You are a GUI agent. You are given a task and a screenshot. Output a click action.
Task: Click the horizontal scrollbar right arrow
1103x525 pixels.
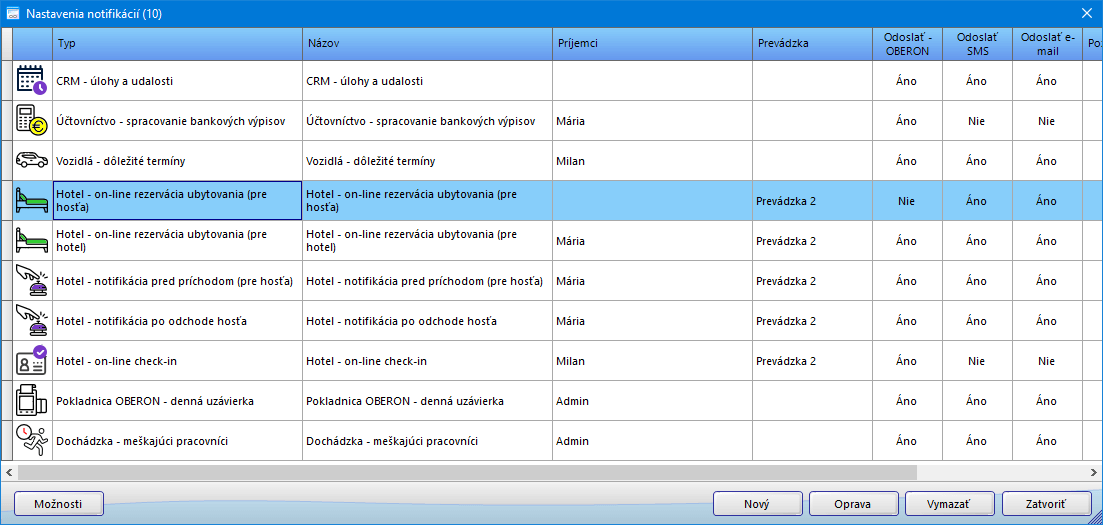pyautogui.click(x=1094, y=471)
